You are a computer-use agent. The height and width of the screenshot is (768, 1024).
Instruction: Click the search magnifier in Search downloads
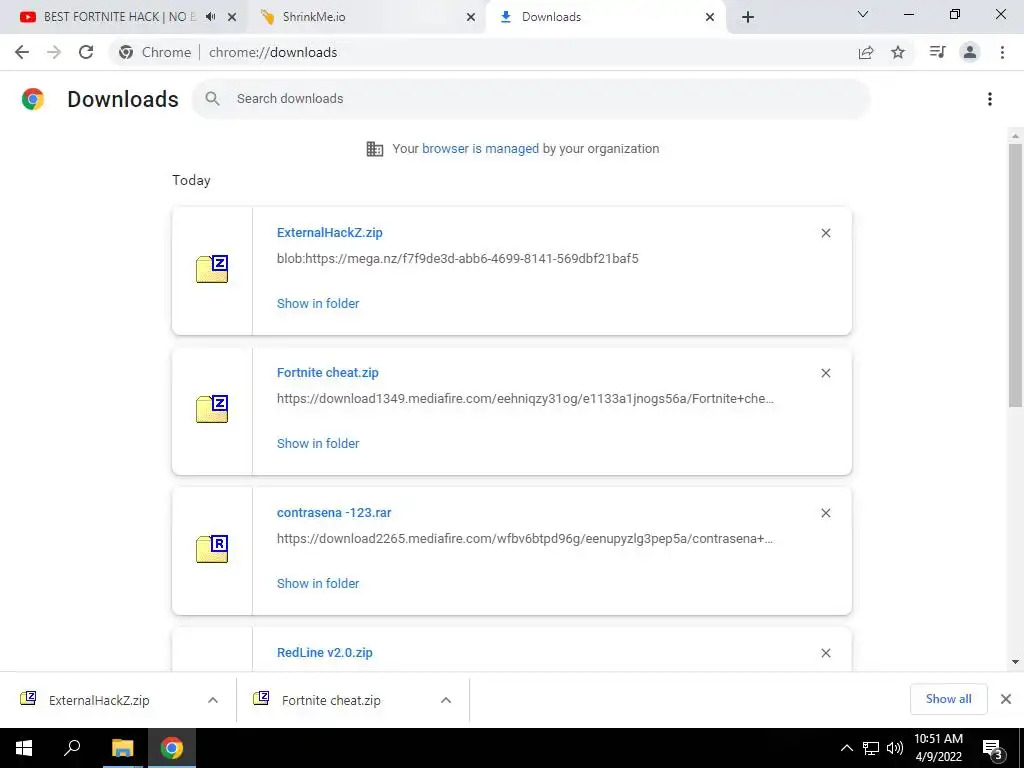click(x=212, y=99)
